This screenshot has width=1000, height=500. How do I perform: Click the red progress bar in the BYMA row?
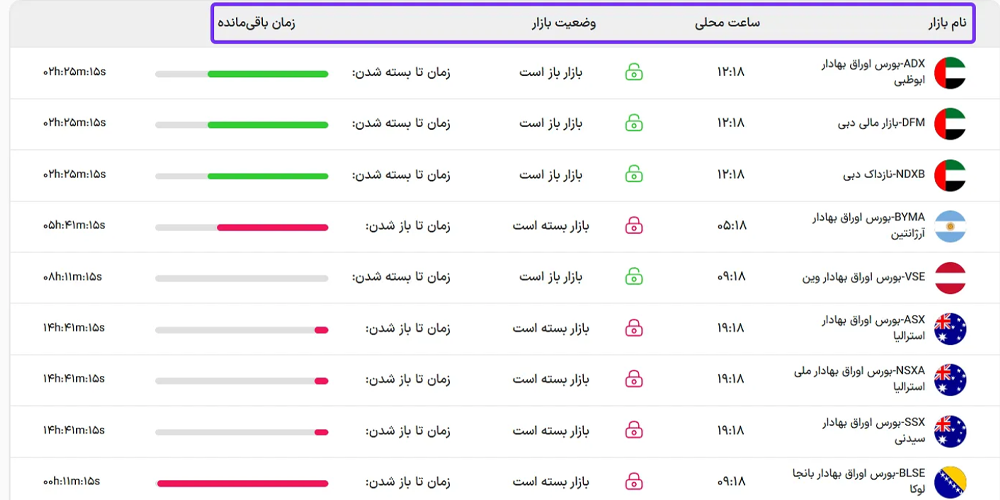click(272, 227)
